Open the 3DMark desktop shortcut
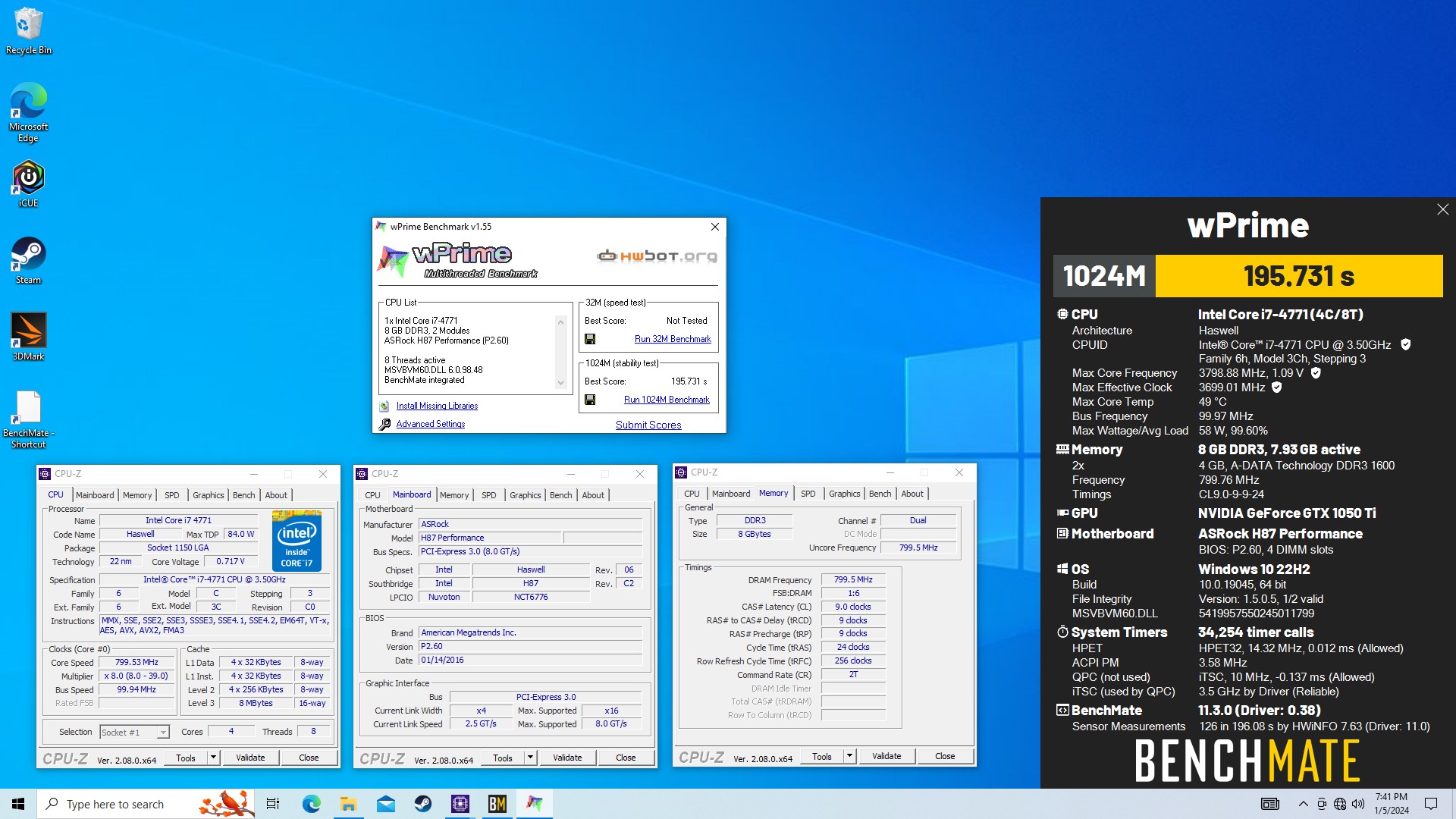The image size is (1456, 819). pos(29,337)
